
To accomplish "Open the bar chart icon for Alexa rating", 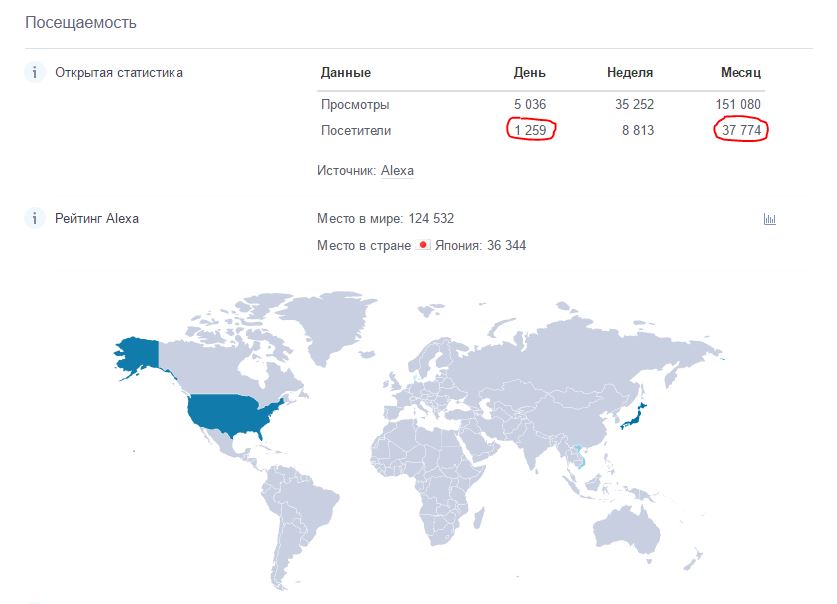I will [769, 219].
